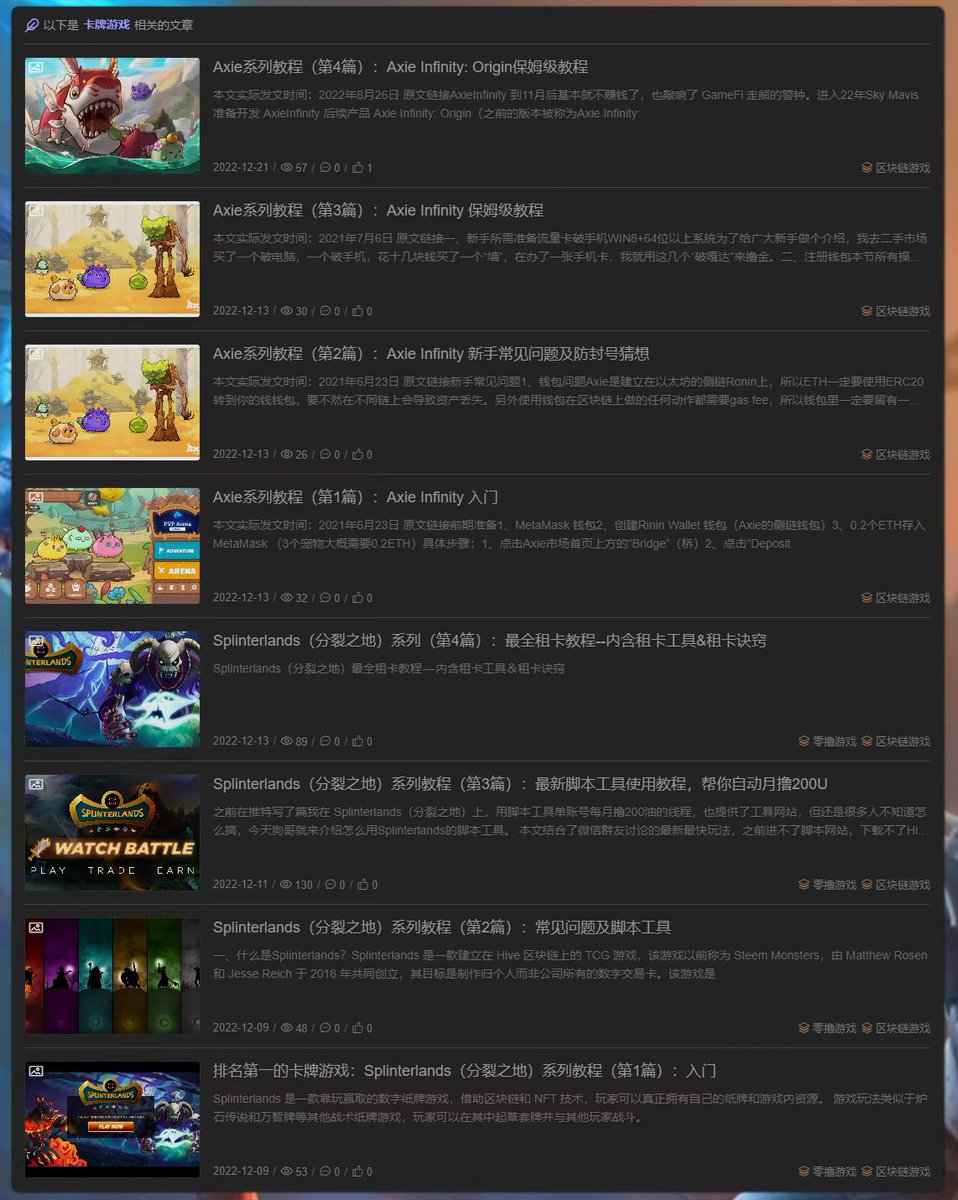This screenshot has height=1200, width=958.
Task: Click 区块链游戏 category on Splinterlands 第3篇 row
Action: click(x=896, y=884)
